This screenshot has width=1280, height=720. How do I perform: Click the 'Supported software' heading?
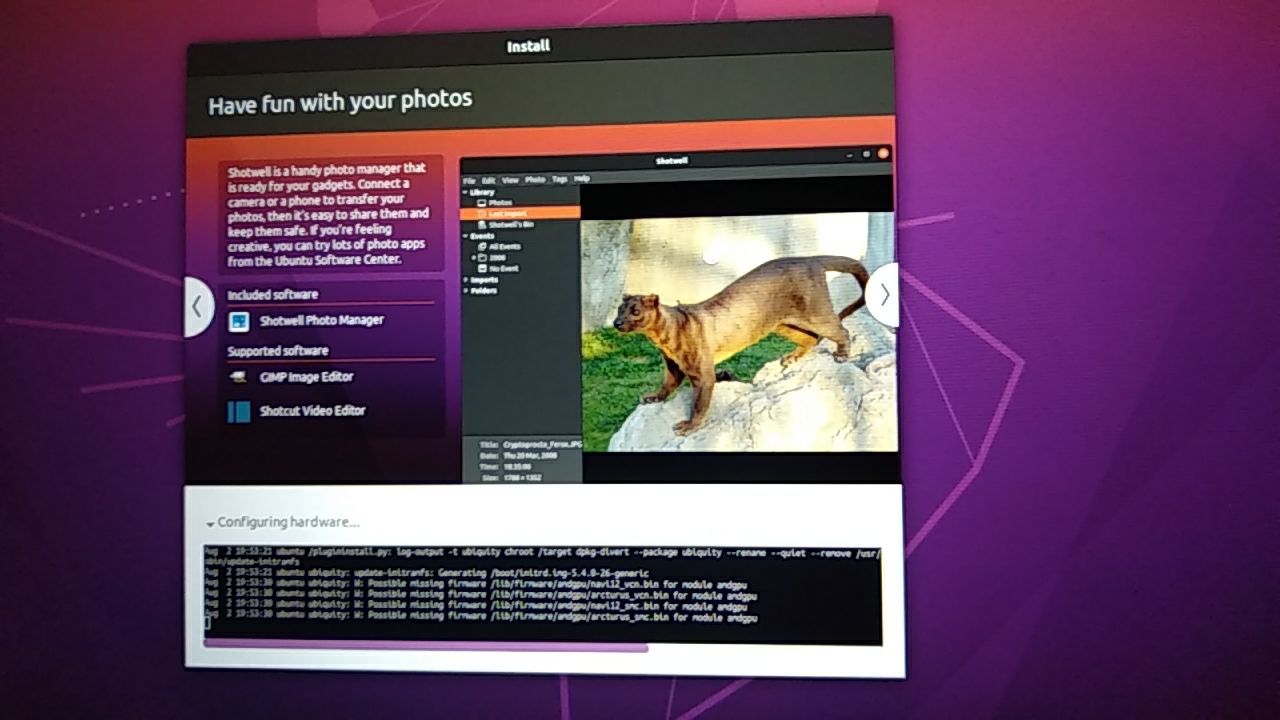coord(277,351)
